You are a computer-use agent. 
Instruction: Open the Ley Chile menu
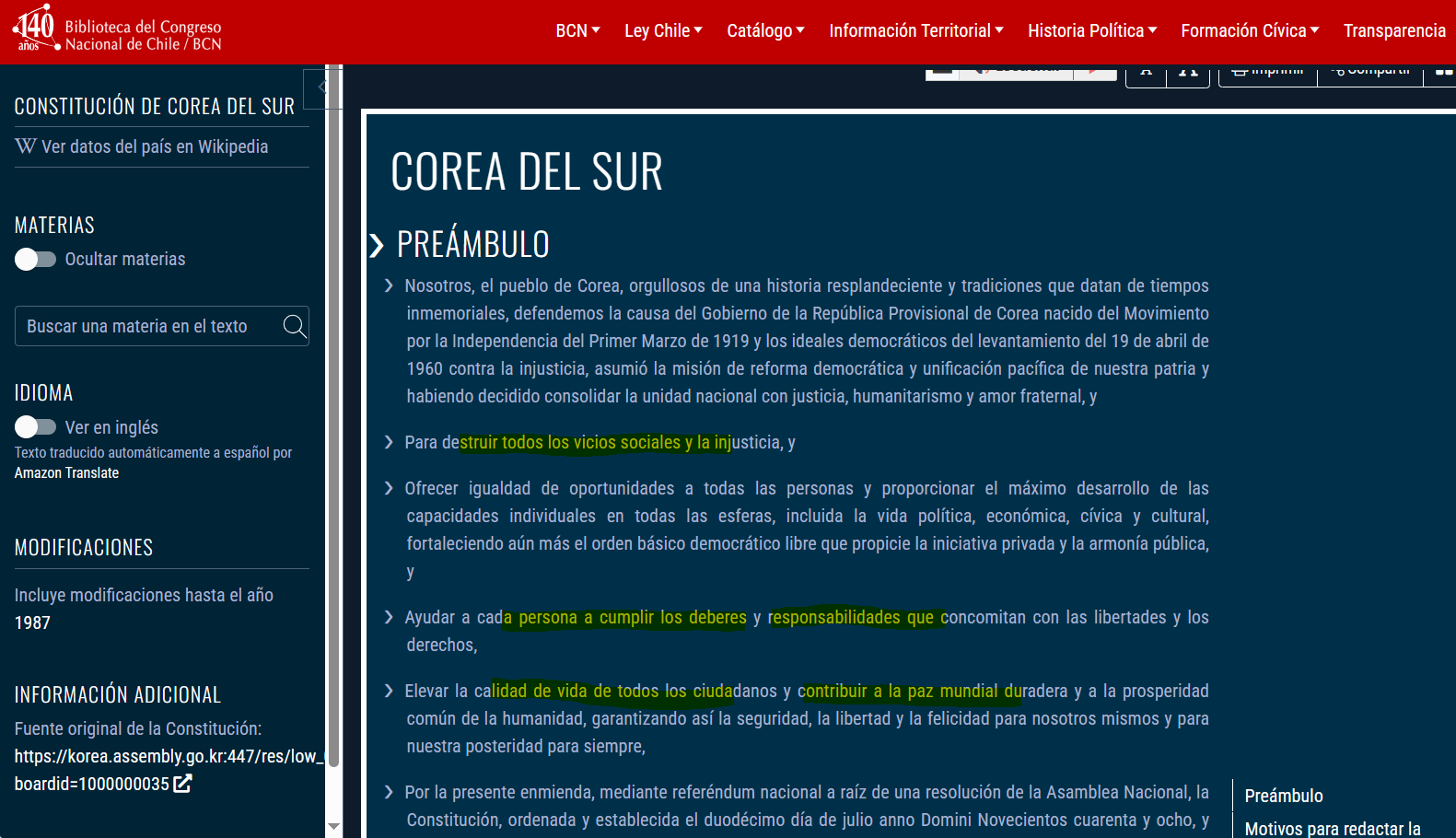point(663,30)
